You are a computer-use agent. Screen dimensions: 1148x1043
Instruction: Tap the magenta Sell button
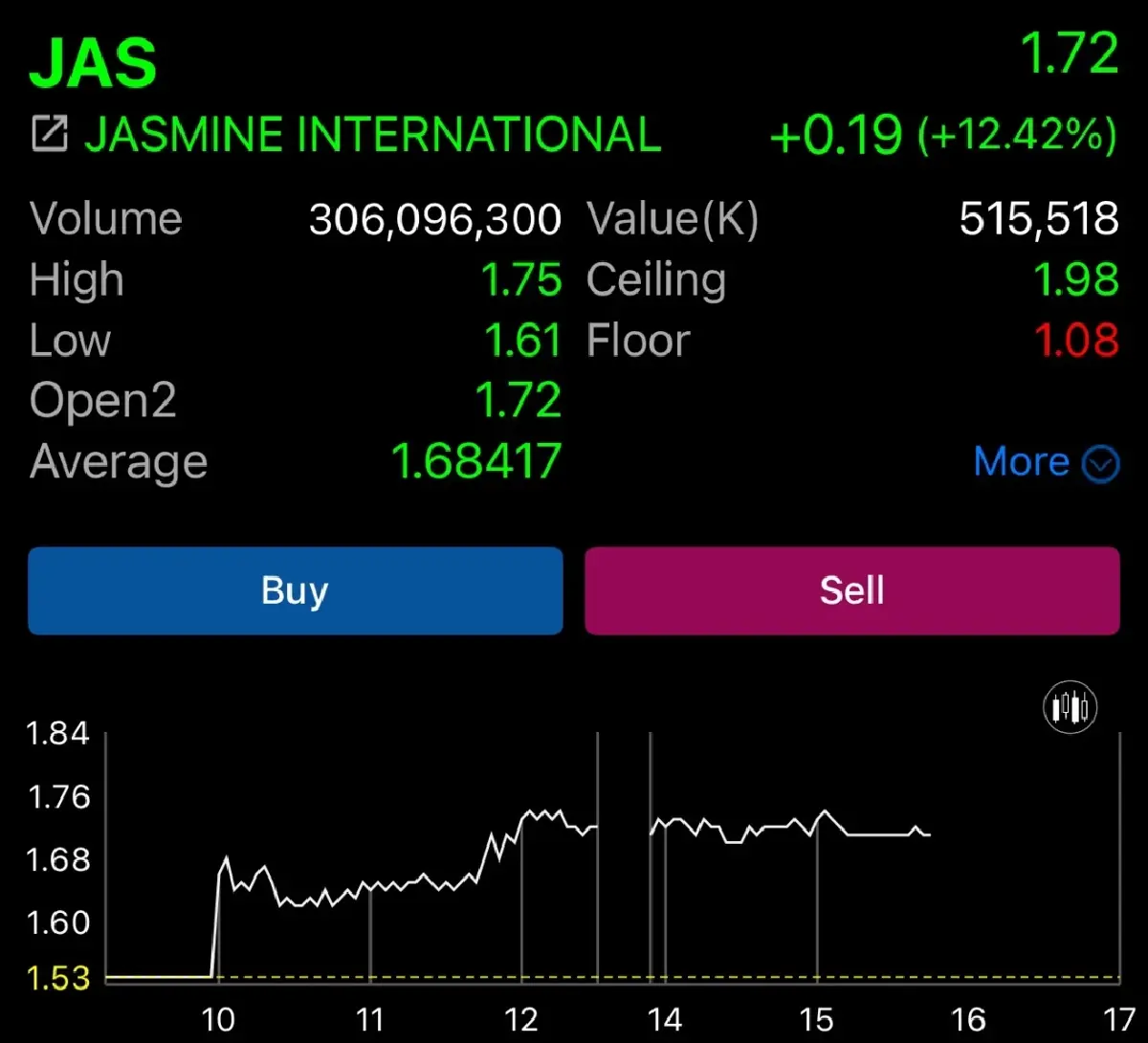coord(852,590)
